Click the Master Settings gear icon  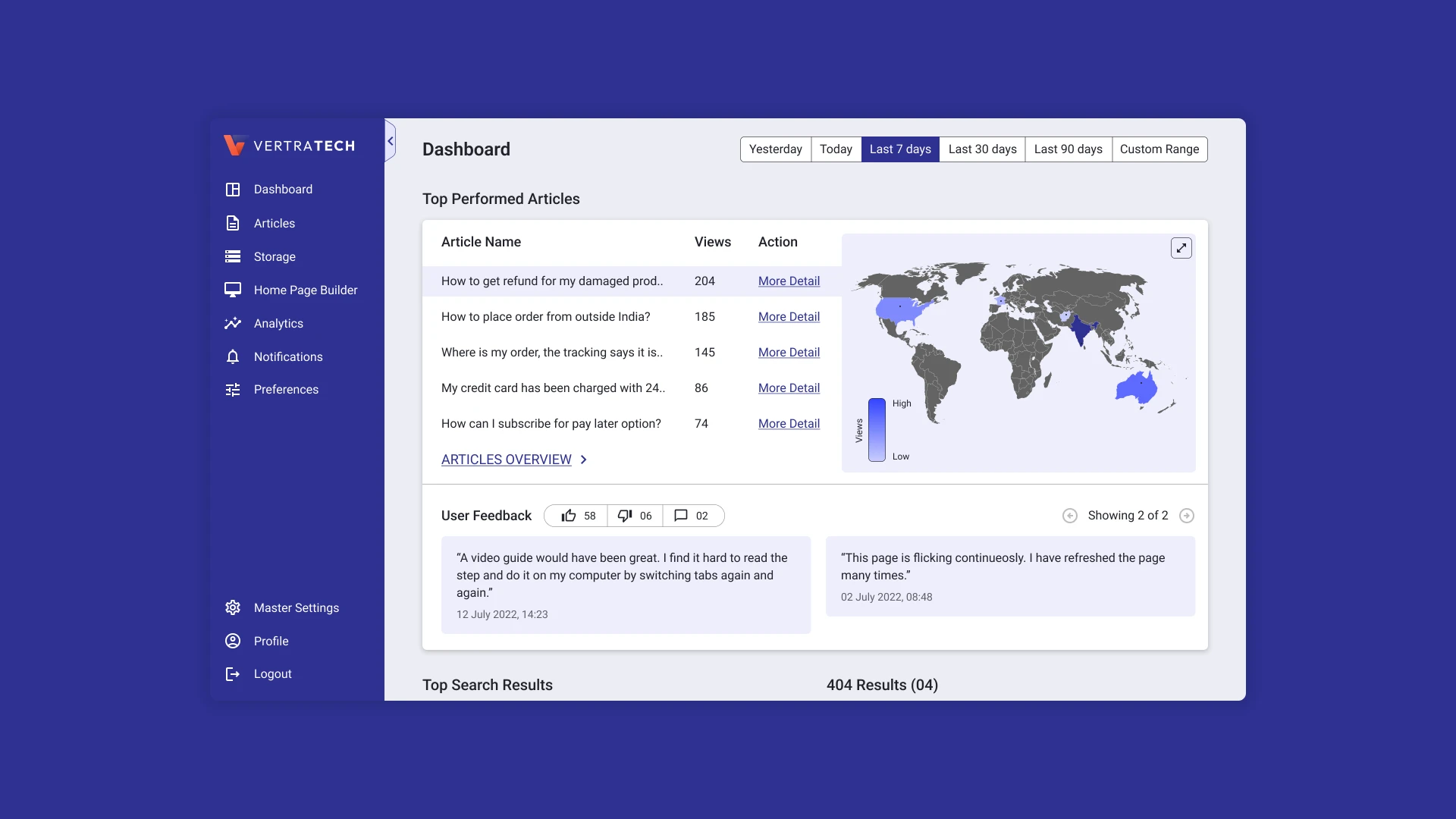[x=233, y=608]
